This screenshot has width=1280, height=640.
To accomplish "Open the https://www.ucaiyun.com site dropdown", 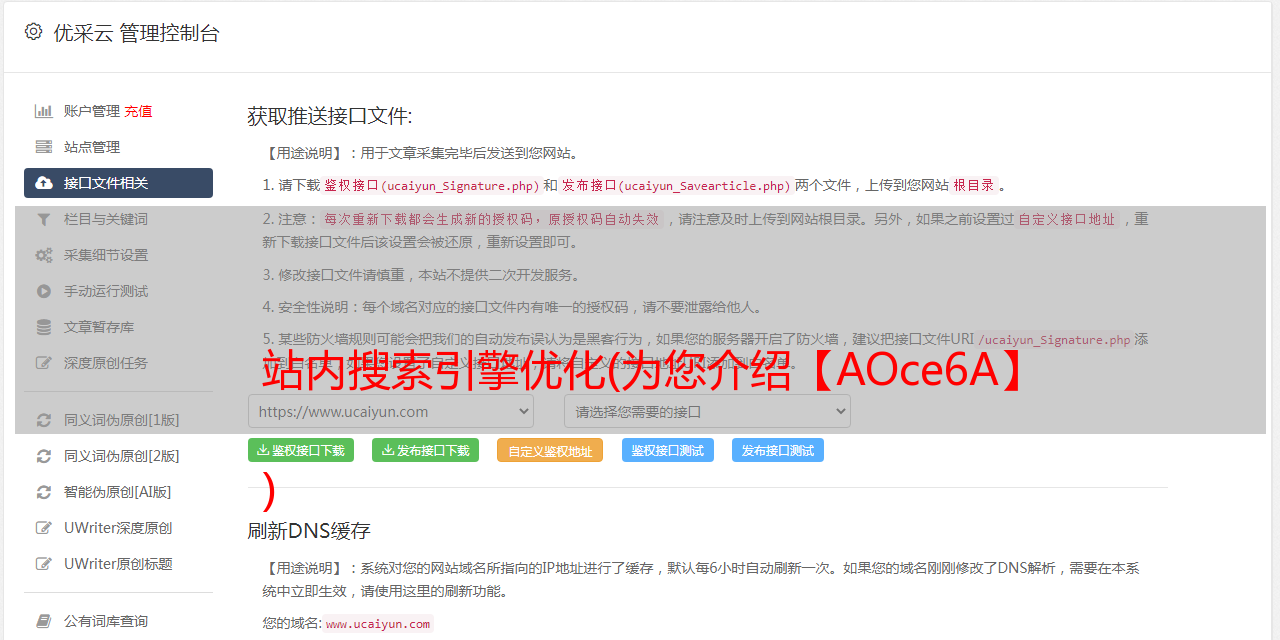I will coord(391,411).
